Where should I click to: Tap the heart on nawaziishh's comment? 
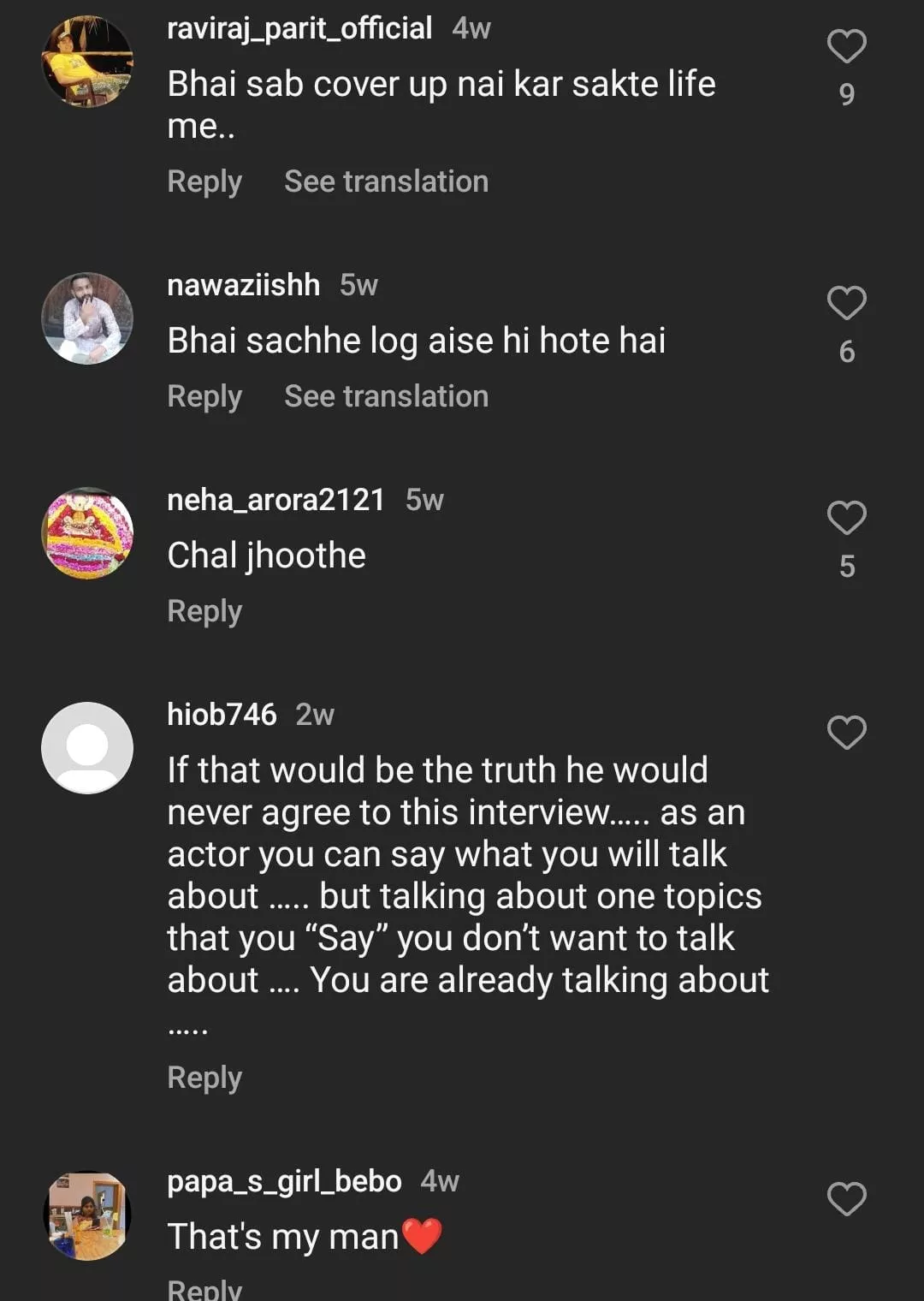point(846,303)
